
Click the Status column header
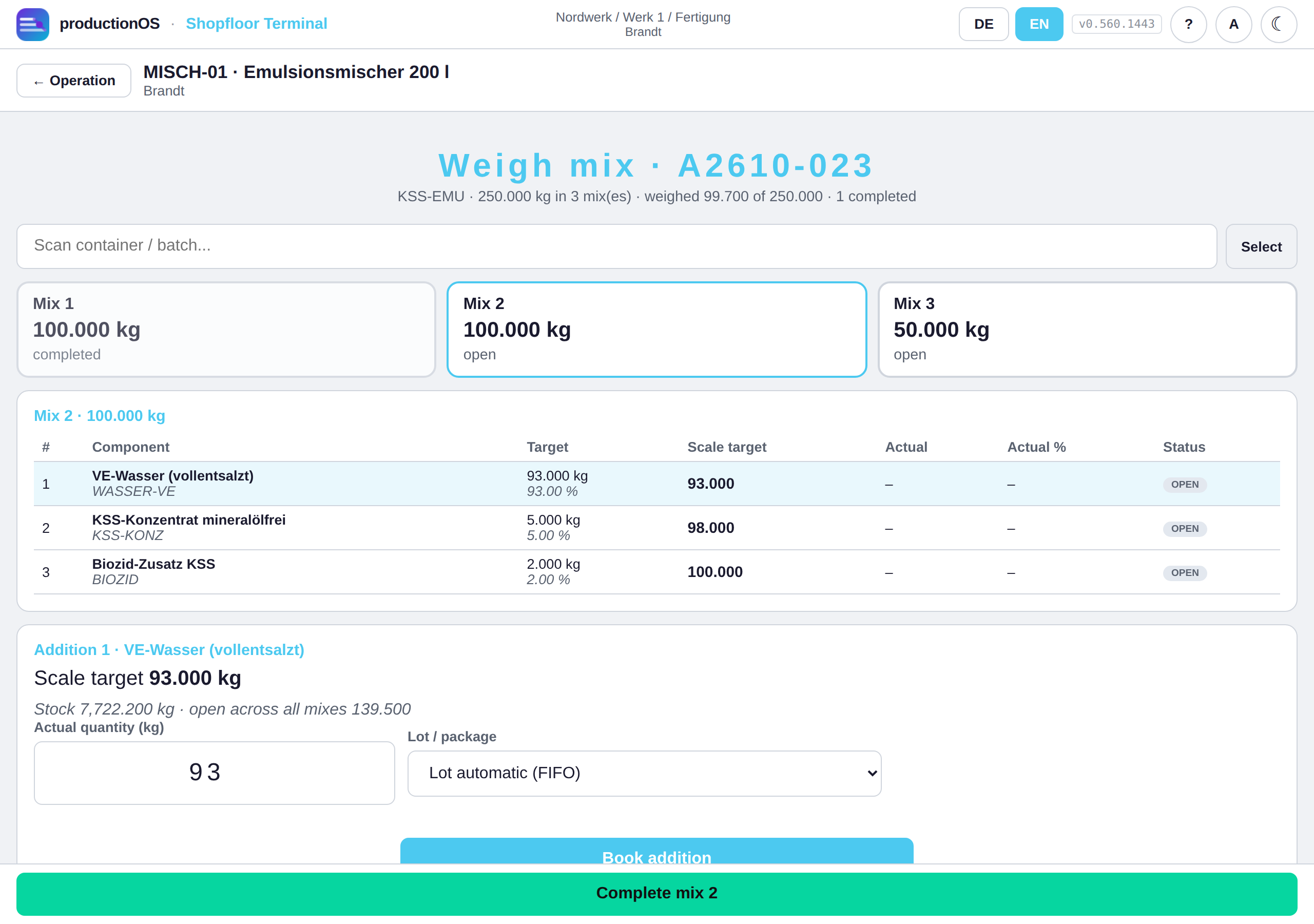coord(1184,447)
